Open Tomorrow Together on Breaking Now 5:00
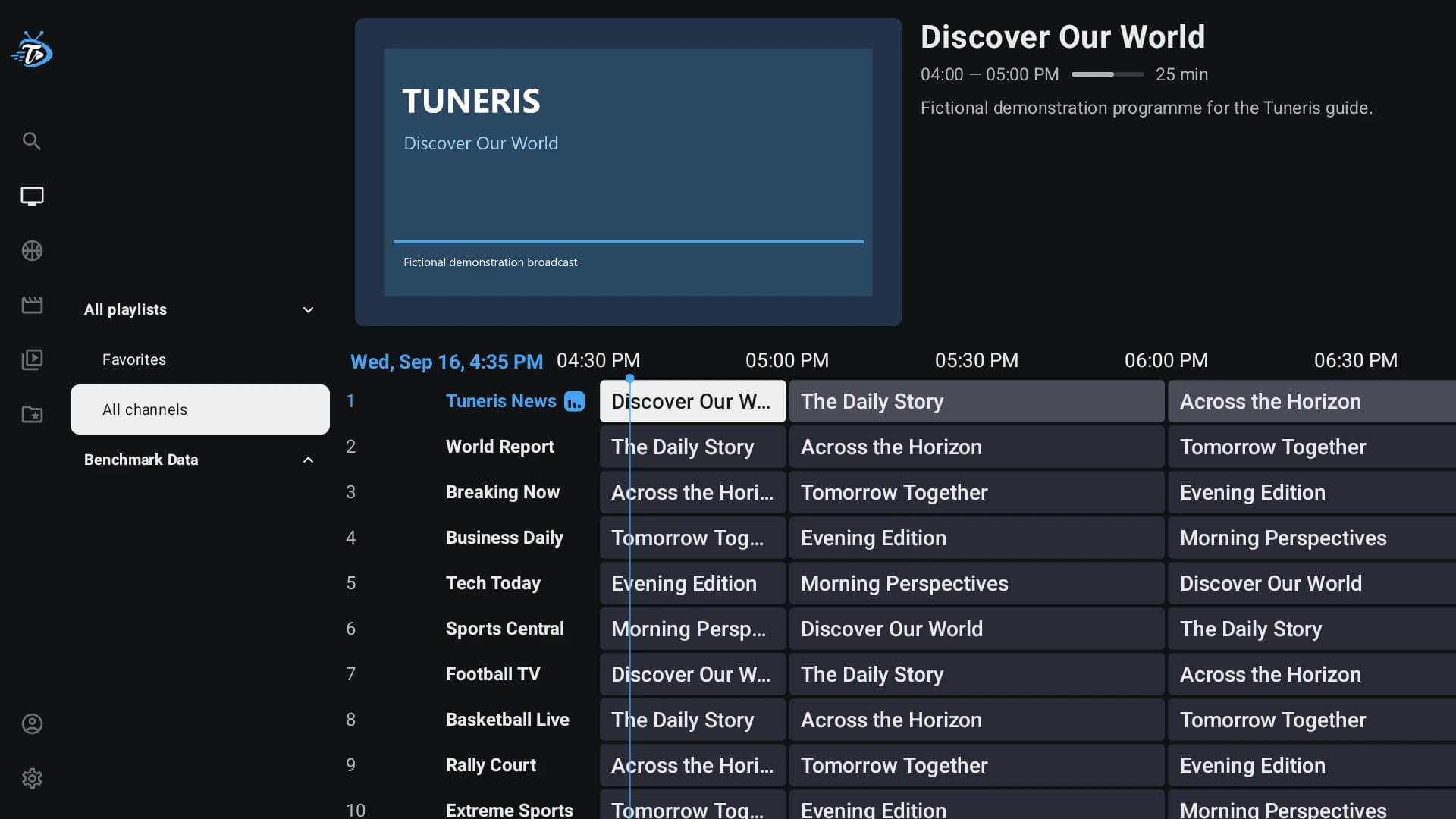Viewport: 1456px width, 819px height. (977, 492)
